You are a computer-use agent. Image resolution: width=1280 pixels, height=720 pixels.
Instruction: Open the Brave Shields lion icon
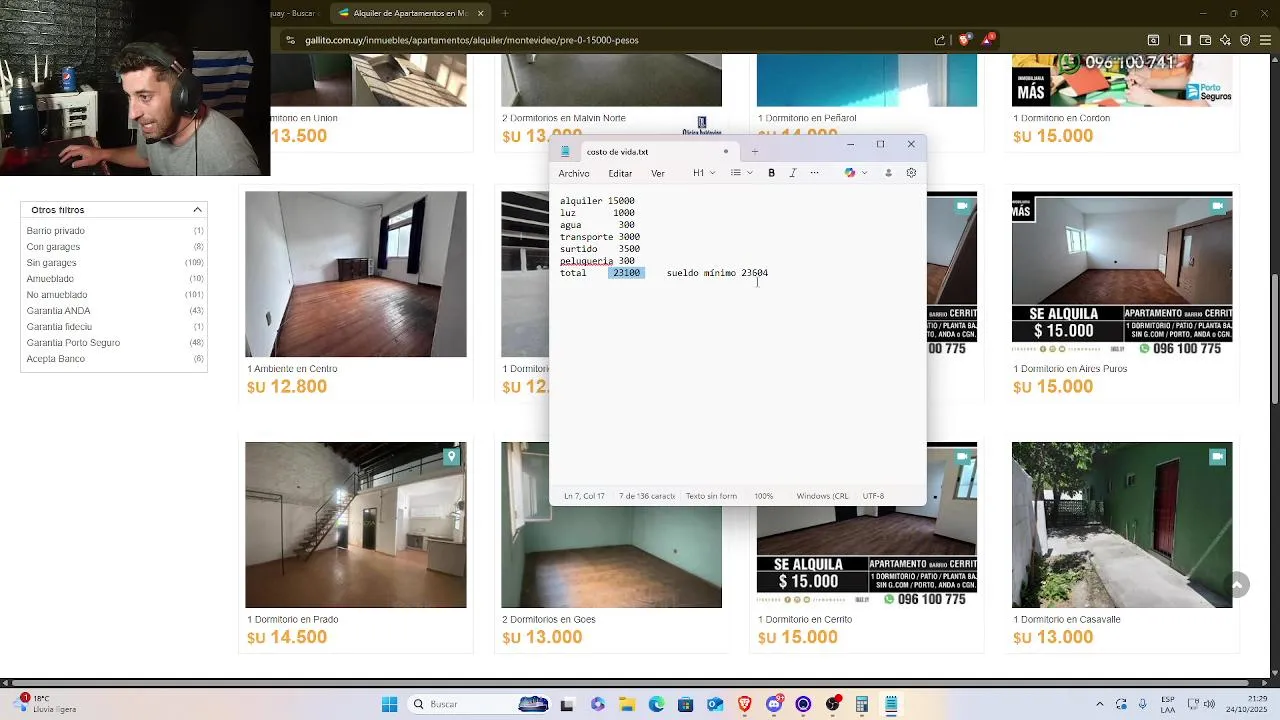(964, 40)
